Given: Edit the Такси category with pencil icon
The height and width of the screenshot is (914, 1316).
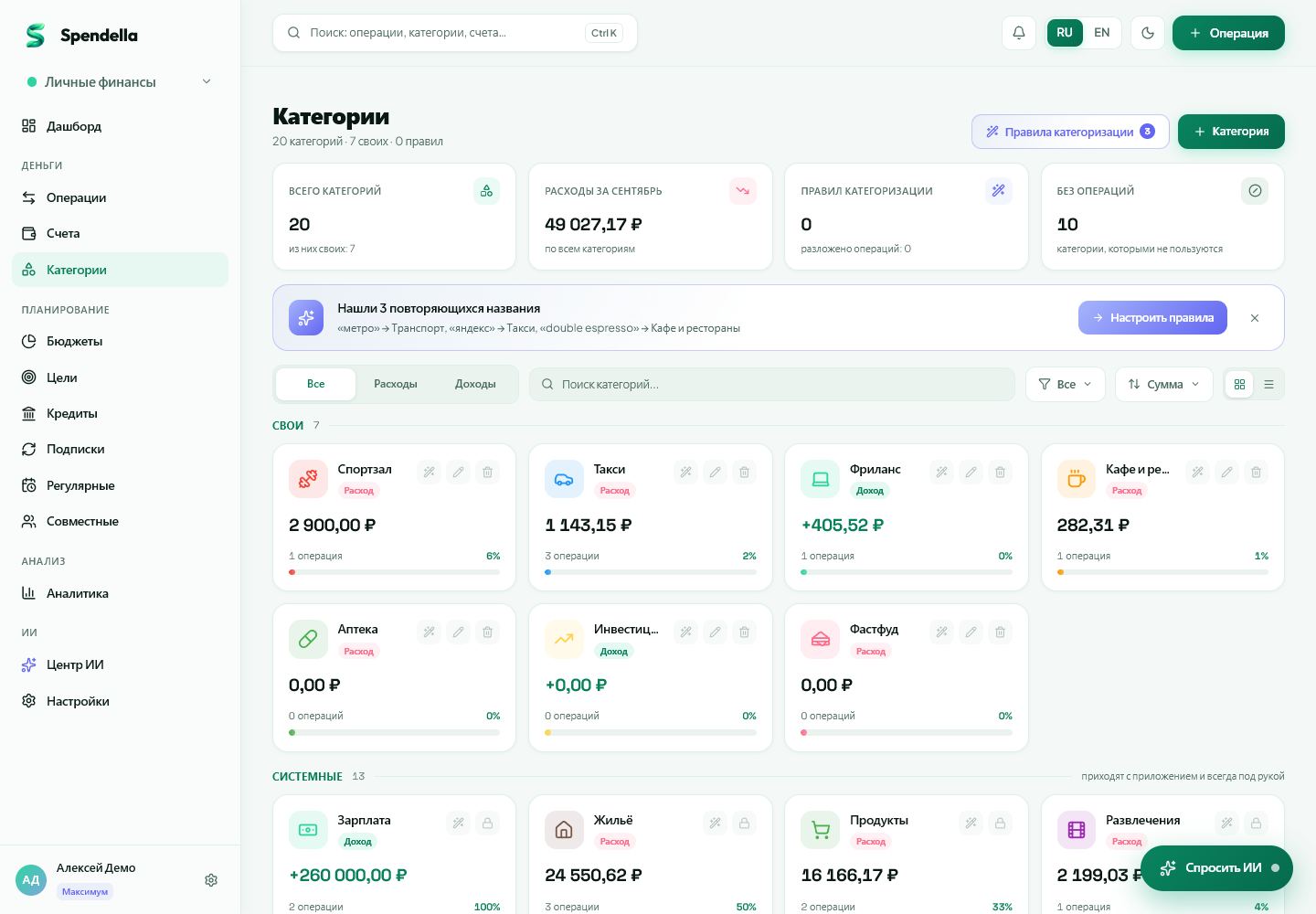Looking at the screenshot, I should [x=715, y=473].
